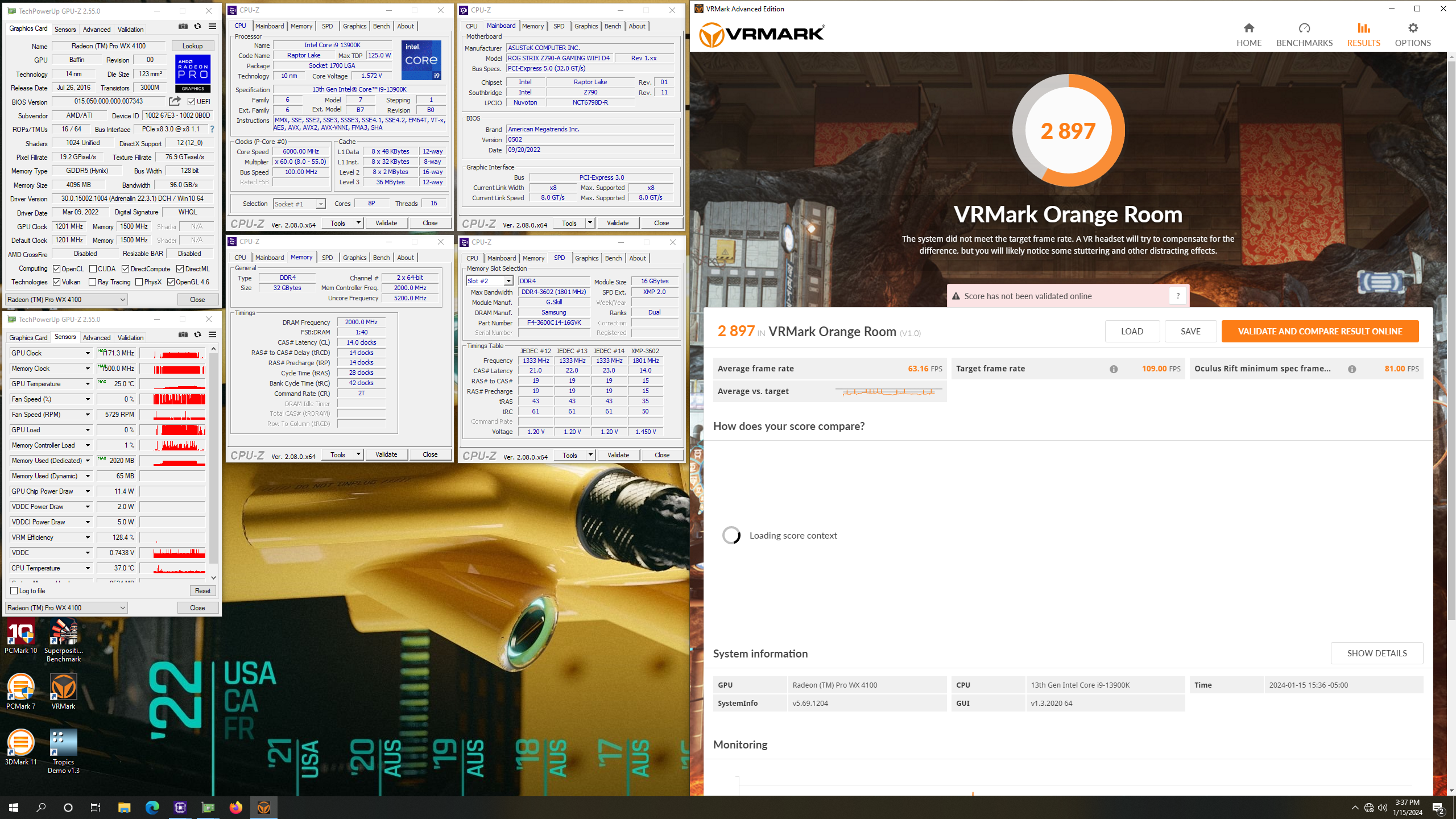This screenshot has height=819, width=1456.
Task: Select Graphics tab in CPU-Z Memory window
Action: click(x=354, y=258)
